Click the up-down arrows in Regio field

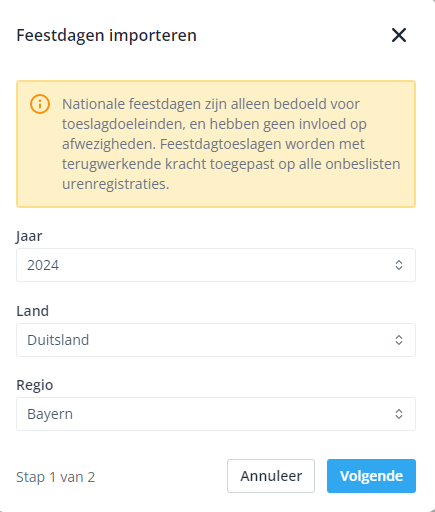click(x=399, y=414)
